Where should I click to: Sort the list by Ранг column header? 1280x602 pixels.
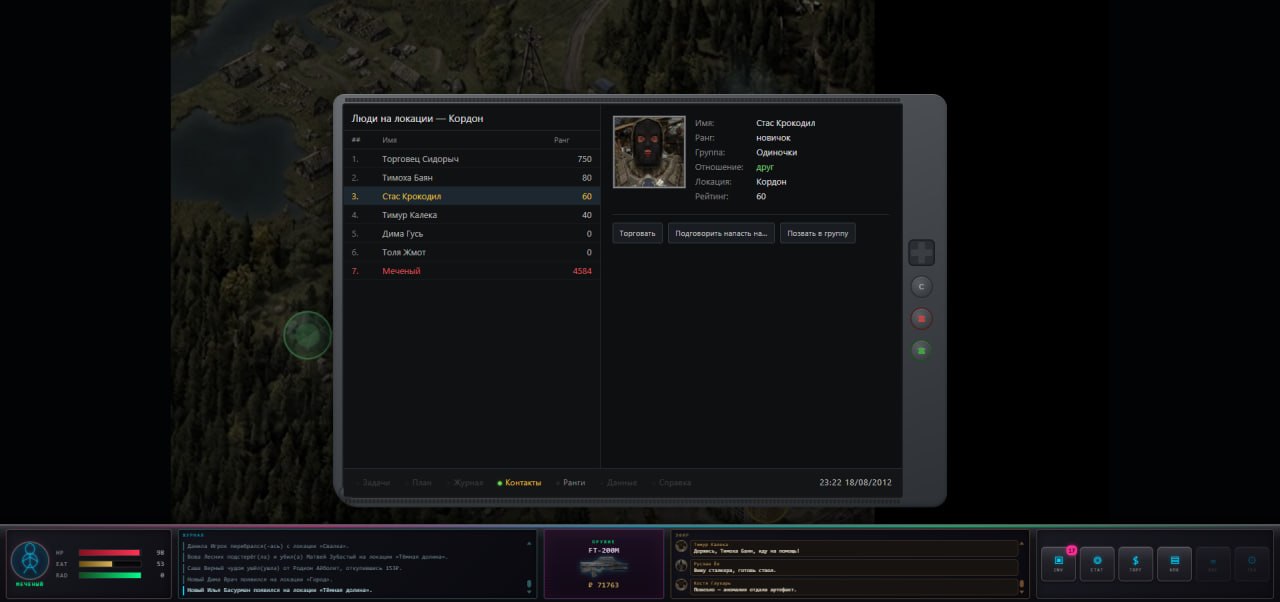coord(562,140)
